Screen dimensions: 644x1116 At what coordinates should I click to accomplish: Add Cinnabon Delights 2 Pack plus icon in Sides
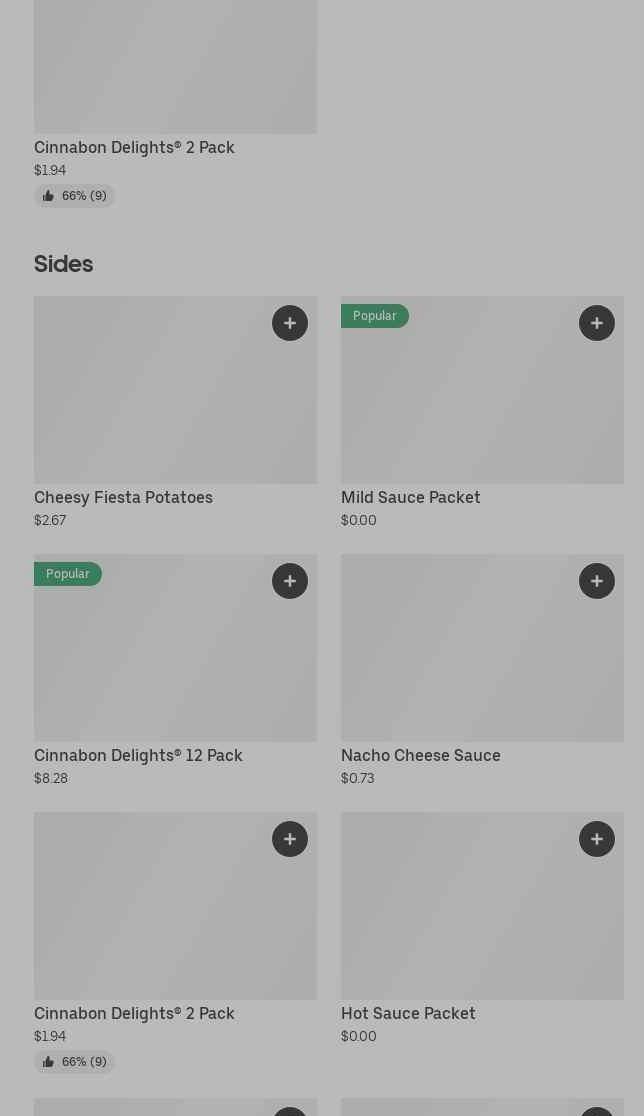click(x=290, y=839)
